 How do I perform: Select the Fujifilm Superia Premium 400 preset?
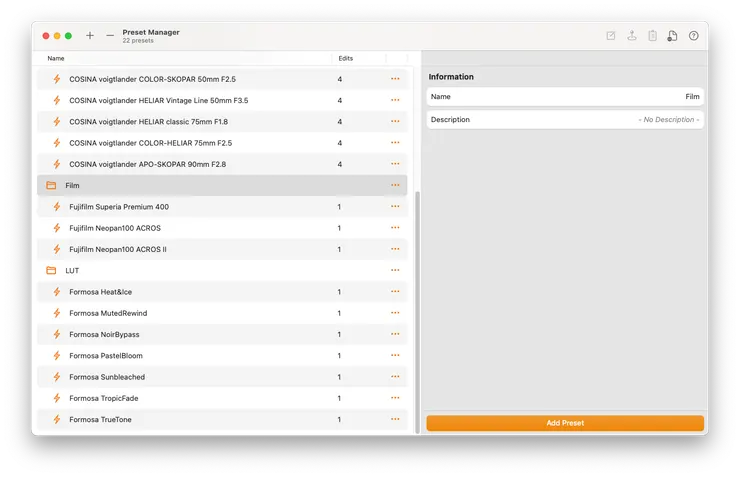(222, 207)
